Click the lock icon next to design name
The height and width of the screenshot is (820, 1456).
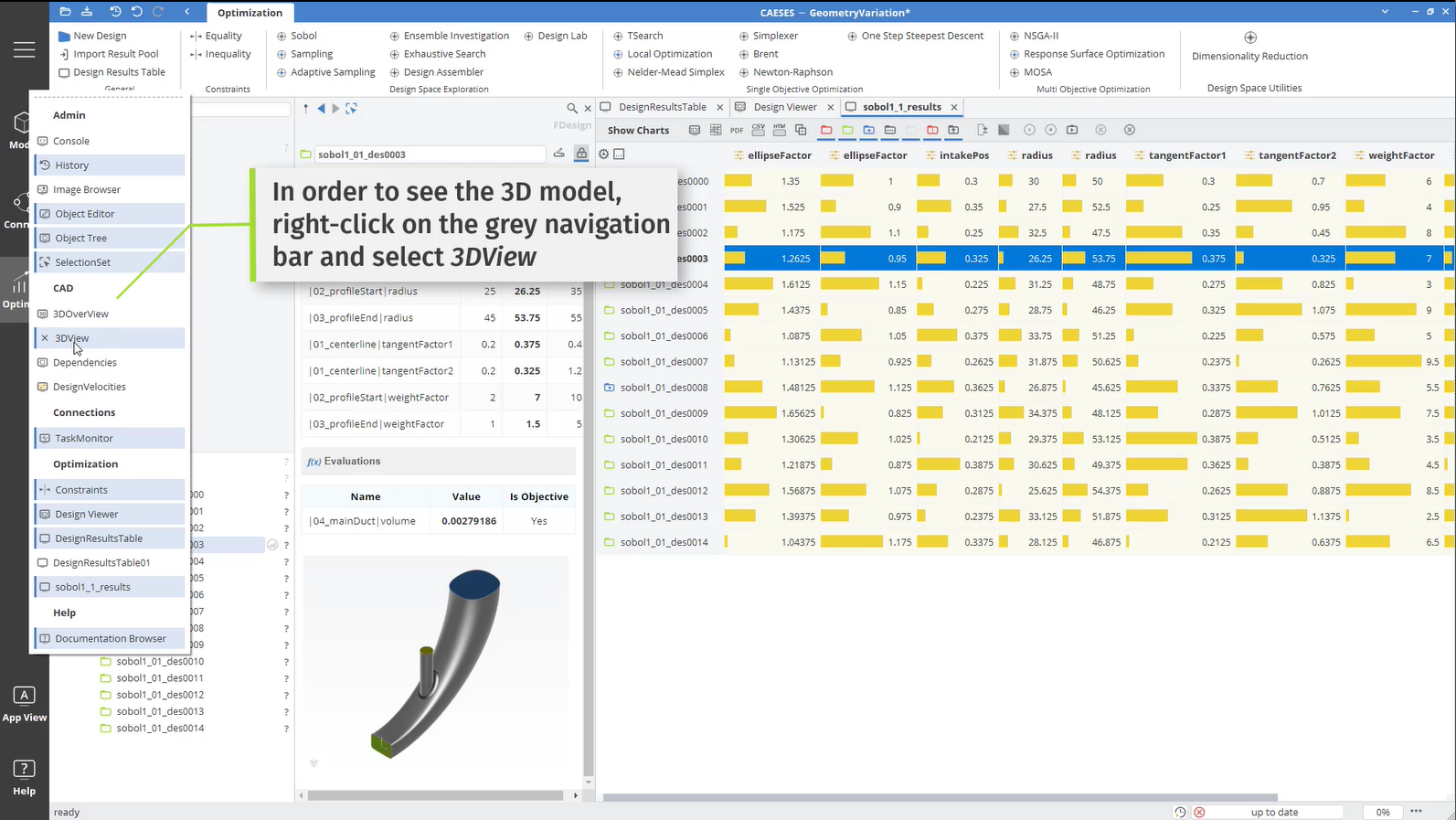581,154
